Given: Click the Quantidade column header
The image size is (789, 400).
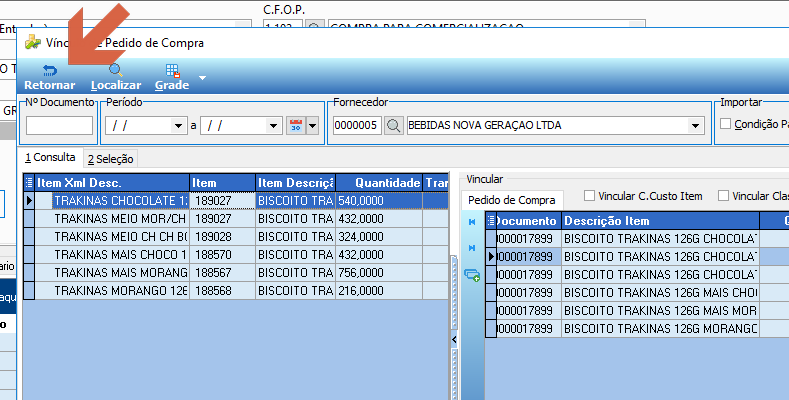Looking at the screenshot, I should pos(379,183).
